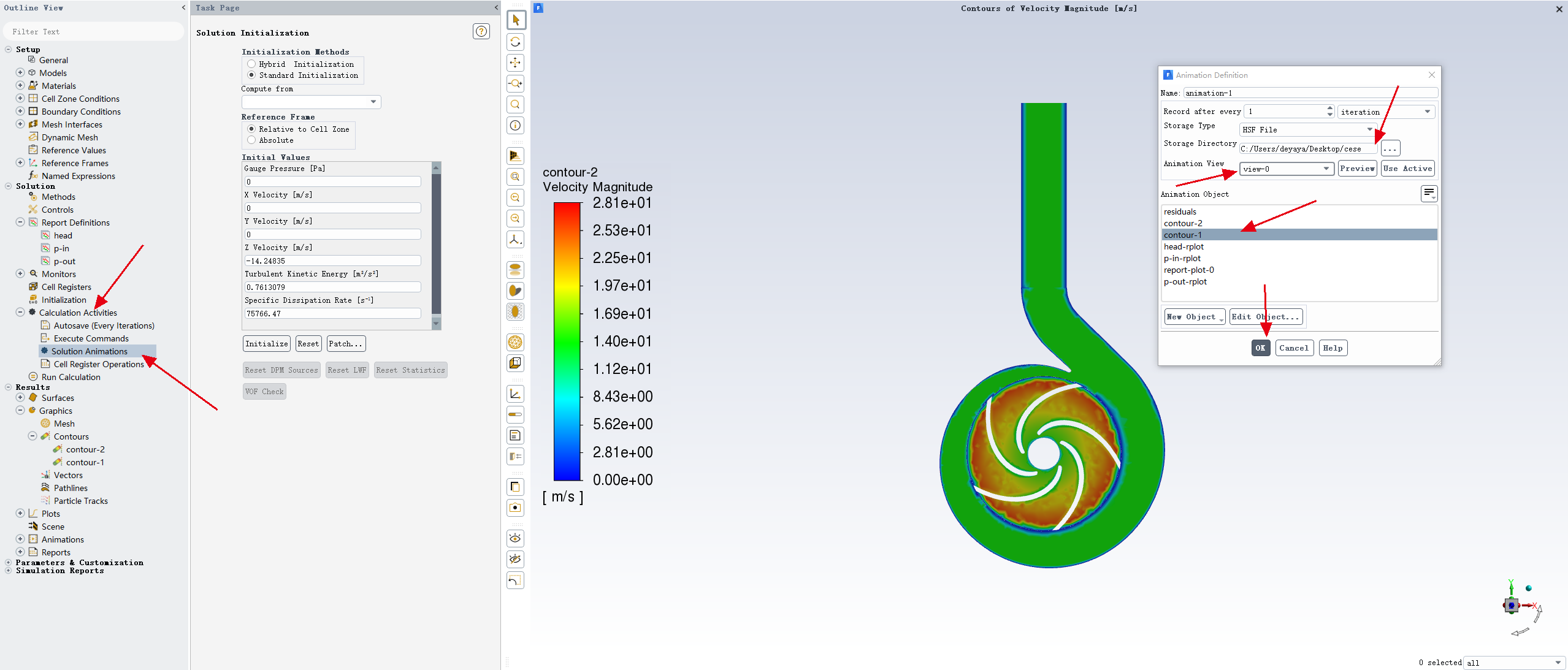The image size is (1568, 670).
Task: Choose the pan view tool
Action: point(516,63)
